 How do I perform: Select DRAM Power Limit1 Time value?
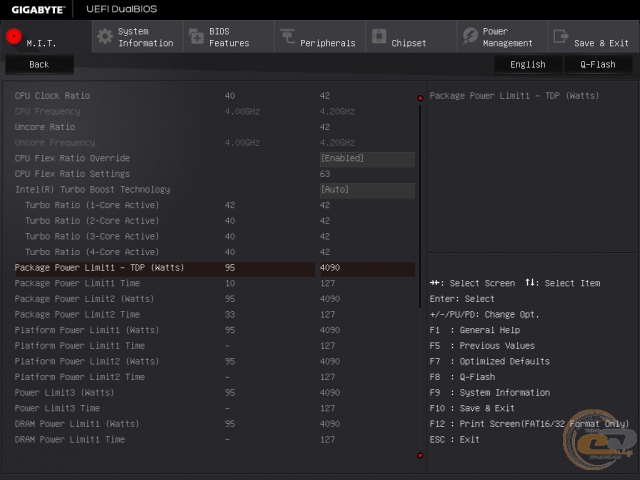click(x=328, y=440)
